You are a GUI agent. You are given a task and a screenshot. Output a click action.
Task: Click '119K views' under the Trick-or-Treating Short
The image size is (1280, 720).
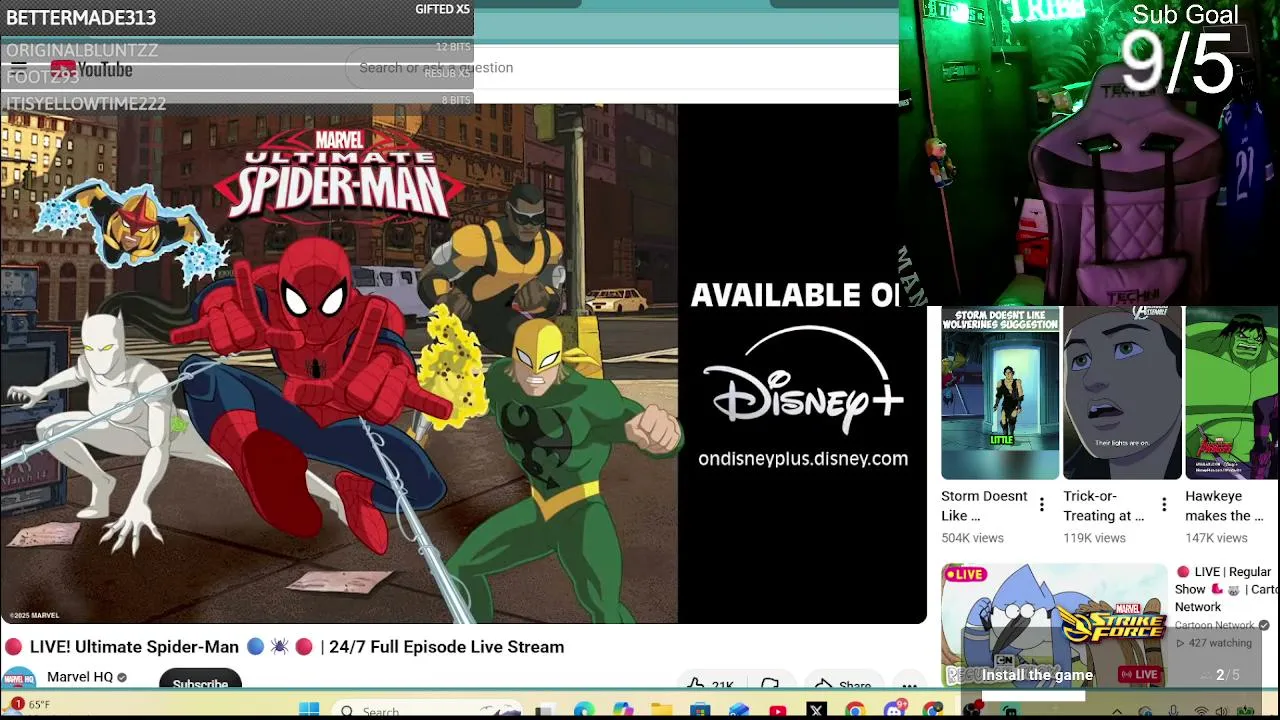click(x=1094, y=538)
